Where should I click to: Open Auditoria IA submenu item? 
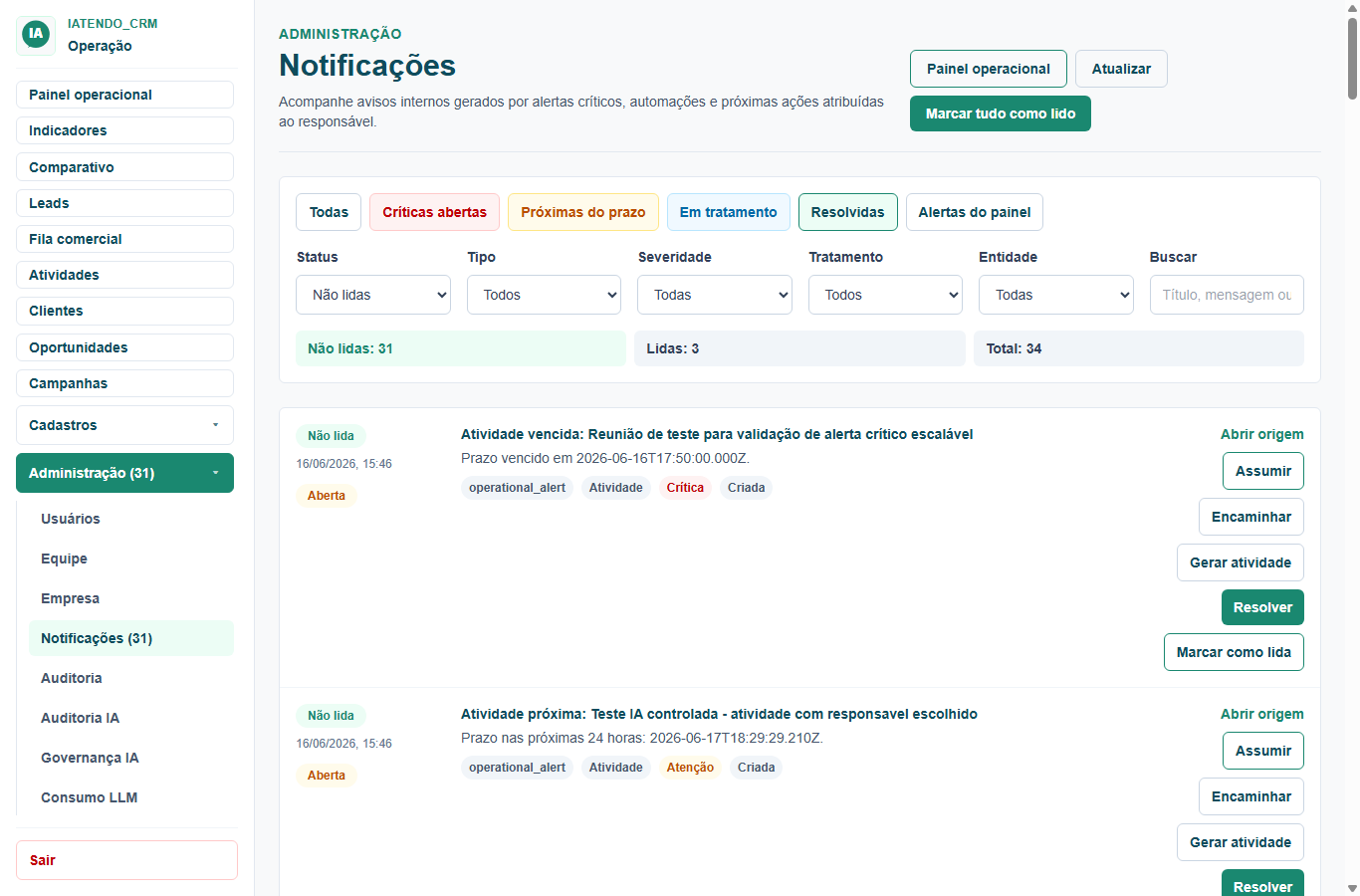tap(131, 718)
